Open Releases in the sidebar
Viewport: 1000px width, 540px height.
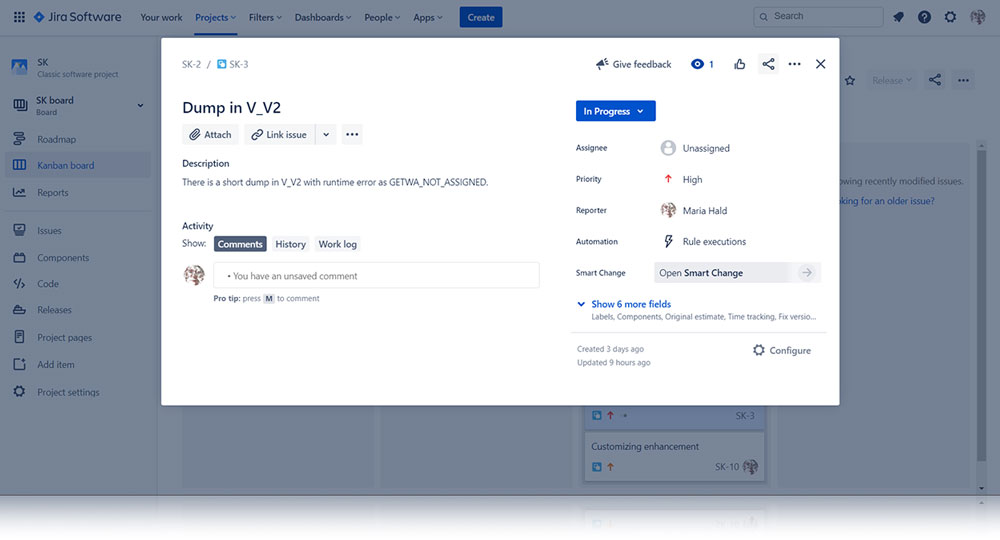[78, 310]
